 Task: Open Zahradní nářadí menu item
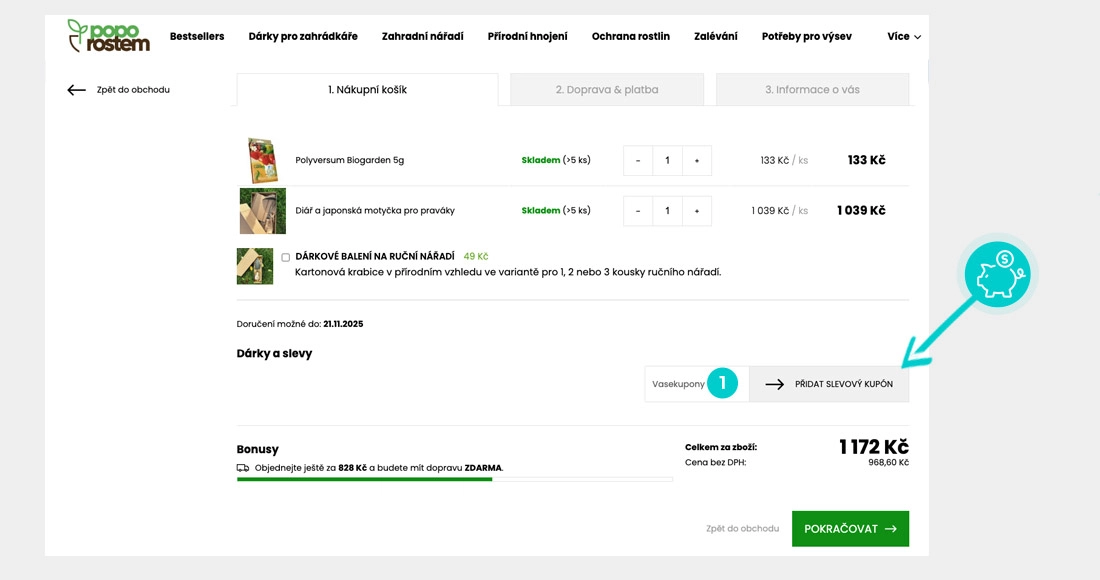(422, 37)
